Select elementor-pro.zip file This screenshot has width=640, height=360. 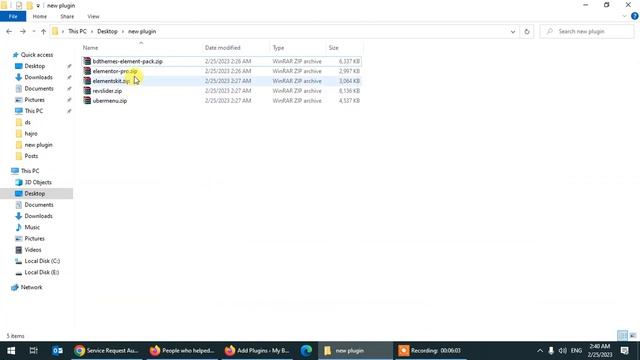(221, 71)
